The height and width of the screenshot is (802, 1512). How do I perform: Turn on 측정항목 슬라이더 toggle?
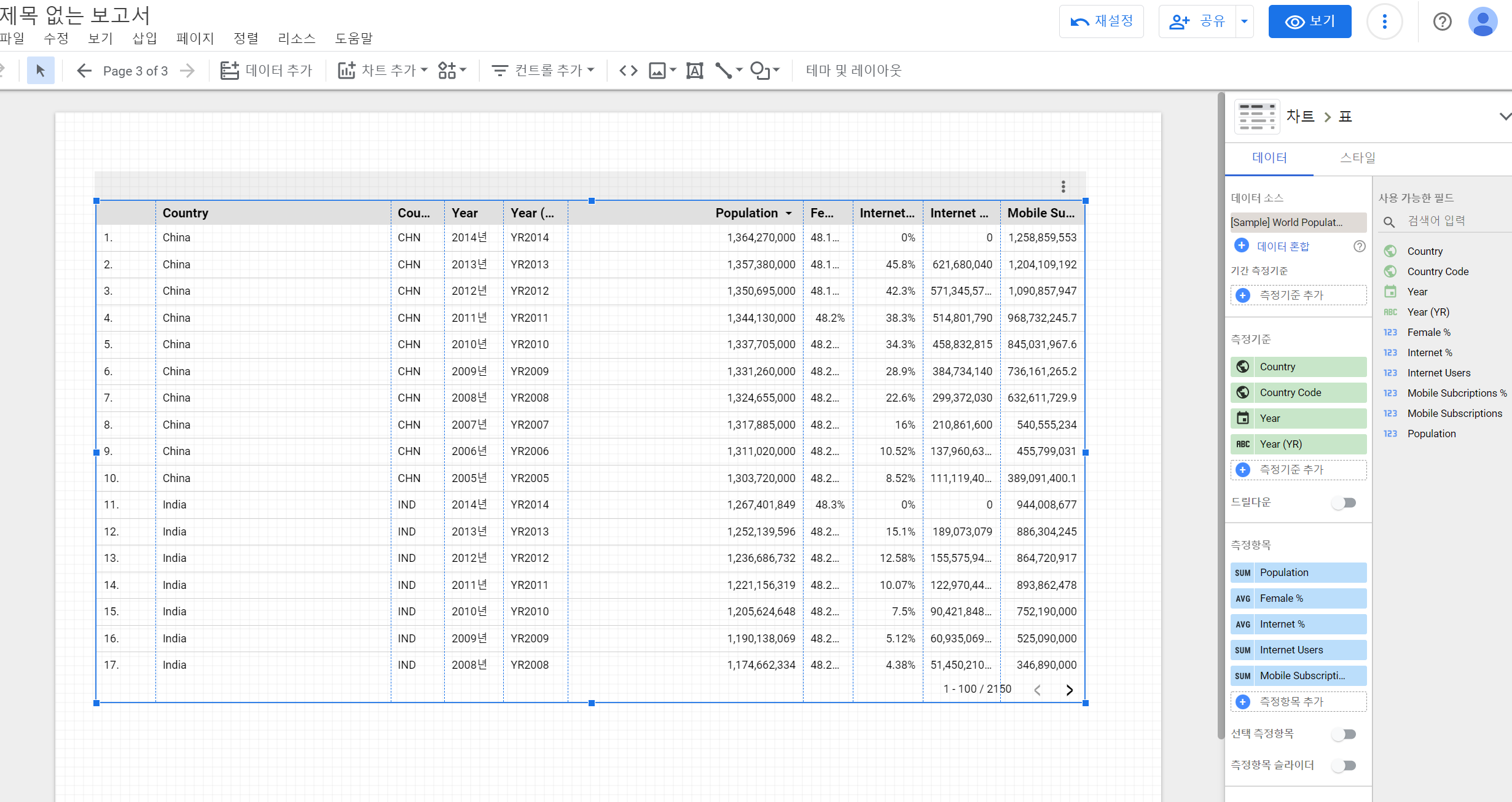click(1344, 765)
